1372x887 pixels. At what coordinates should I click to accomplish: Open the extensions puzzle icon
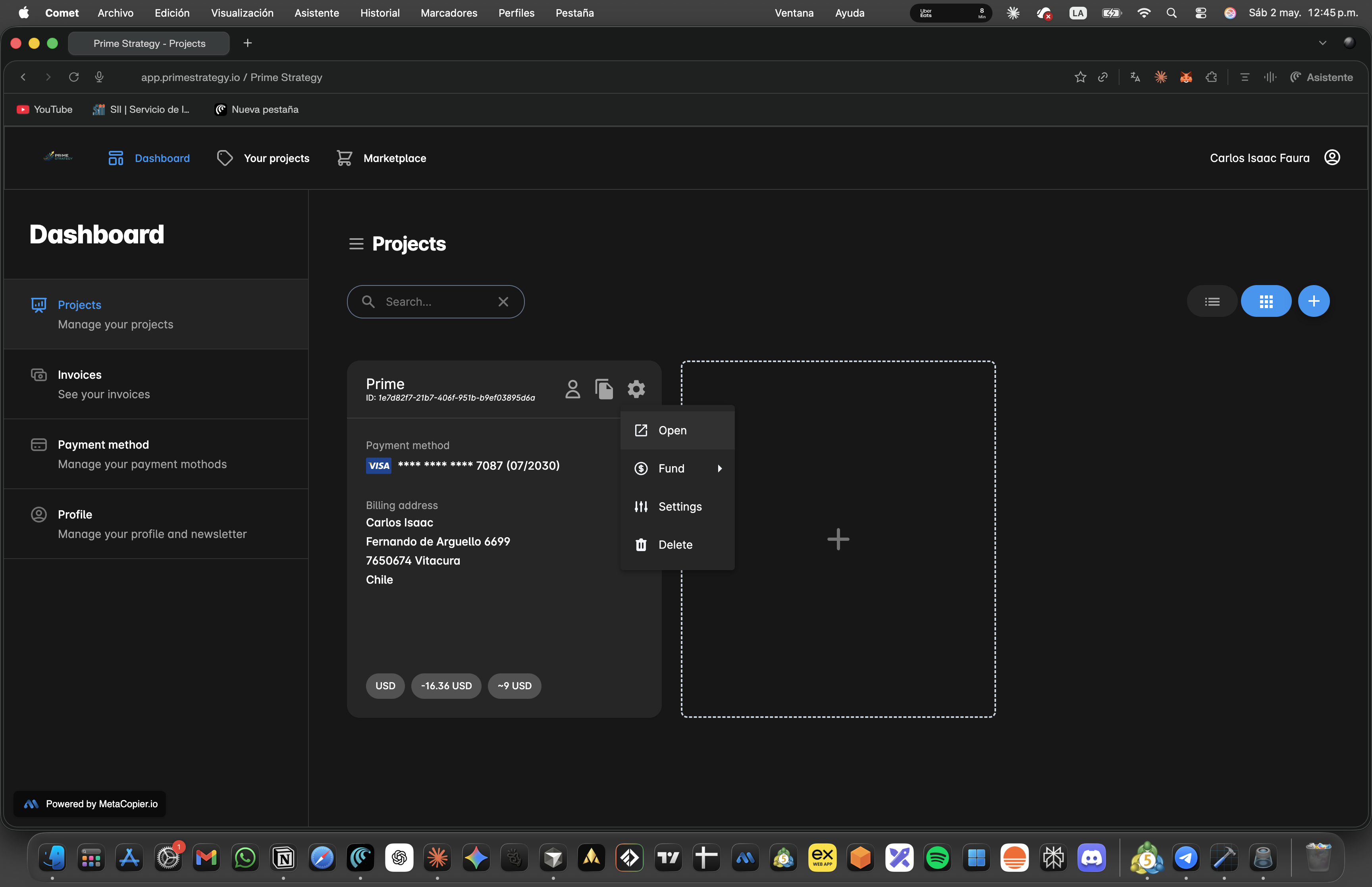[x=1211, y=77]
